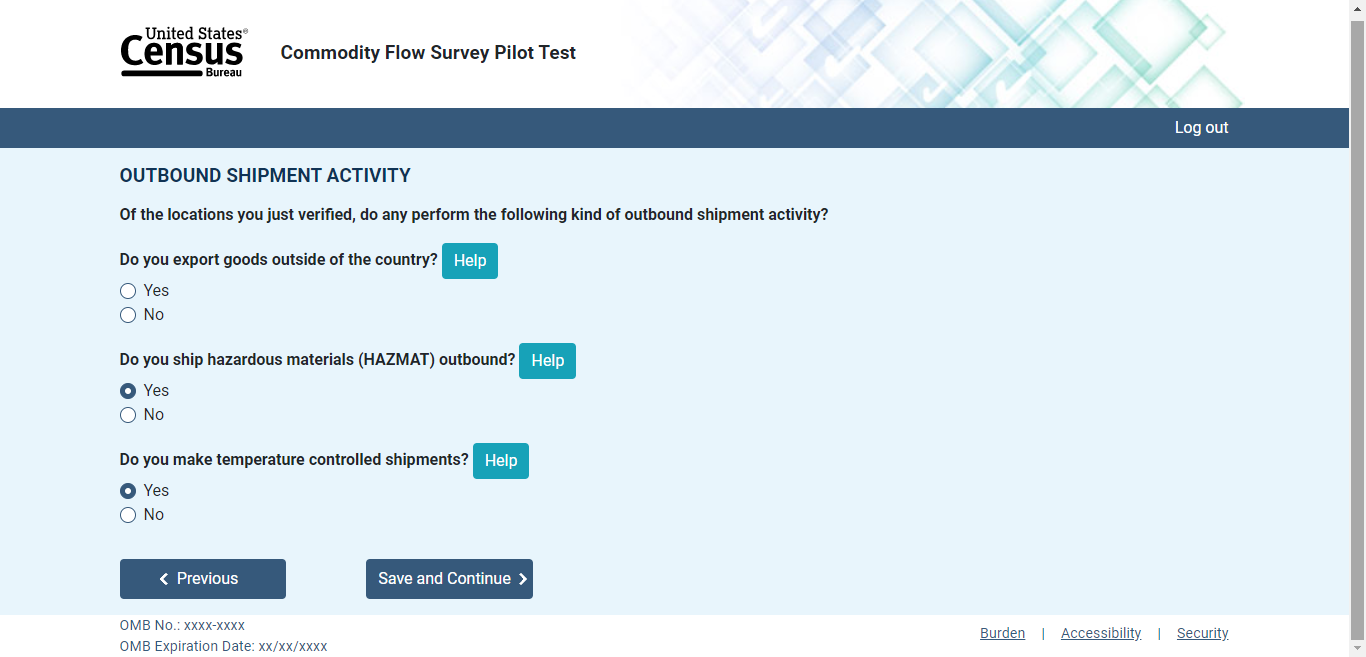Open Help for the HAZMAT question
The width and height of the screenshot is (1366, 657).
click(x=547, y=361)
